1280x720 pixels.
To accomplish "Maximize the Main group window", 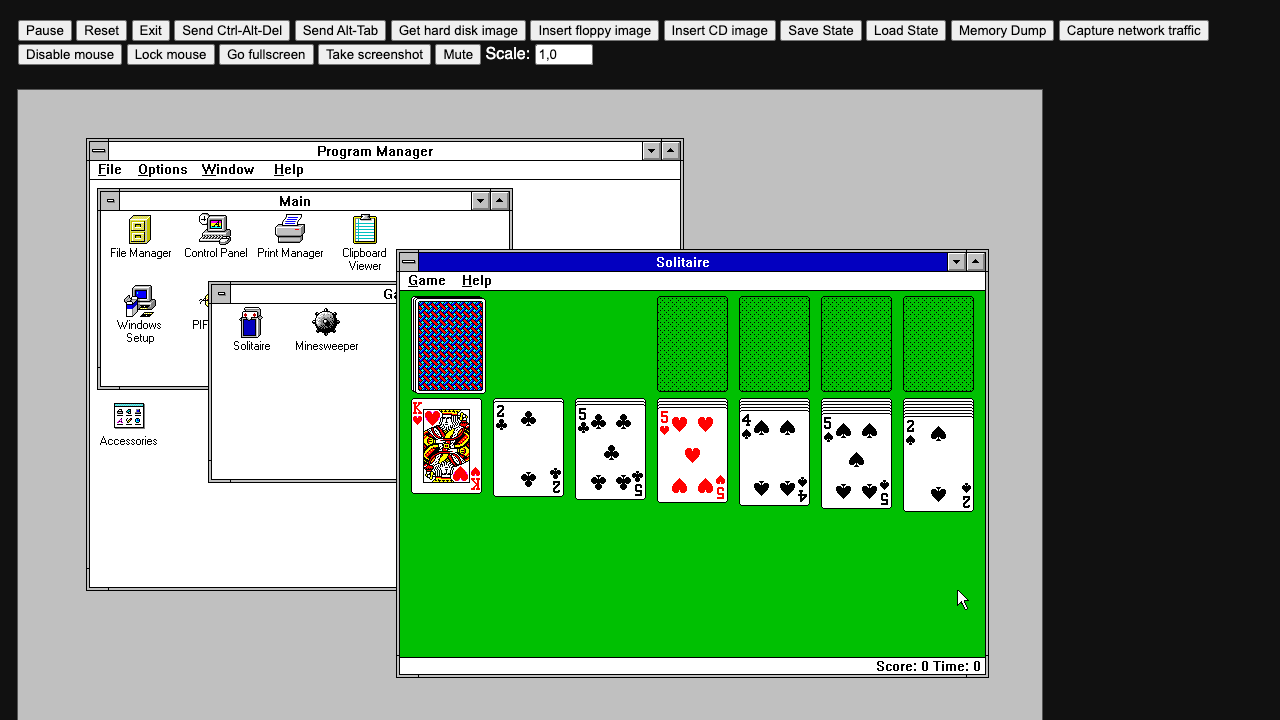I will point(500,201).
